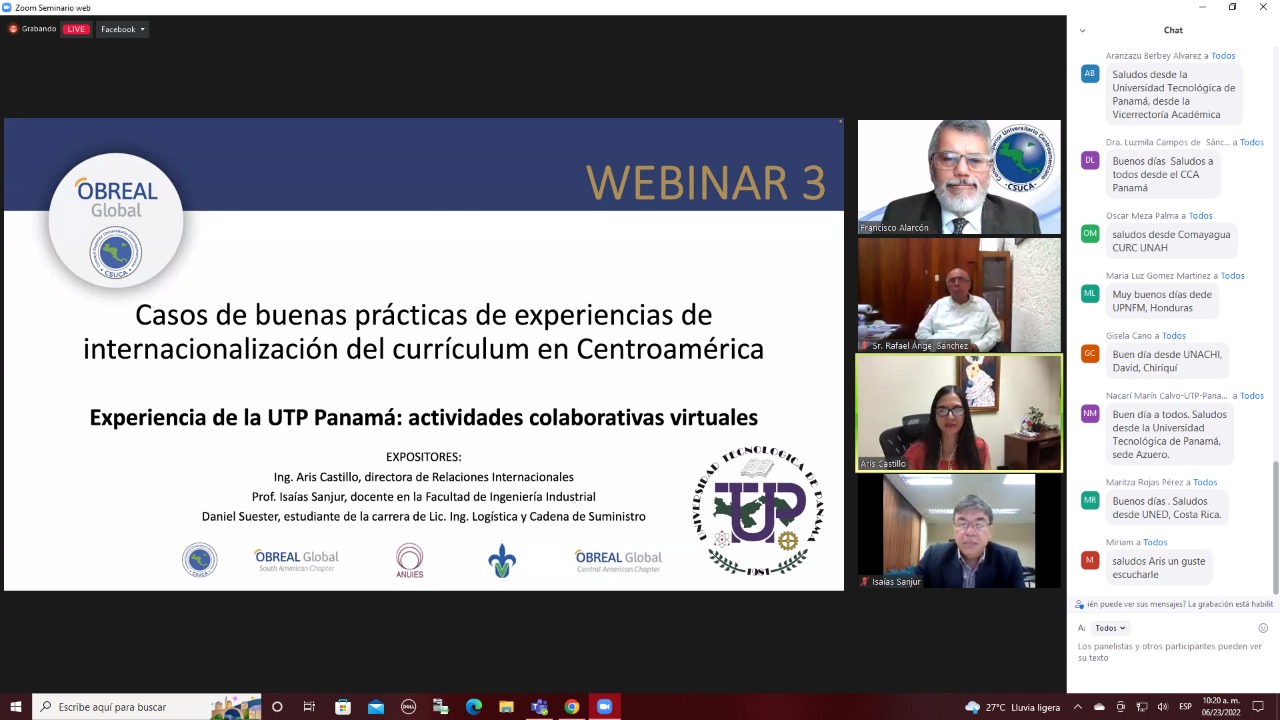Click the red Grabando recording indicator
The image size is (1280, 720).
(33, 29)
